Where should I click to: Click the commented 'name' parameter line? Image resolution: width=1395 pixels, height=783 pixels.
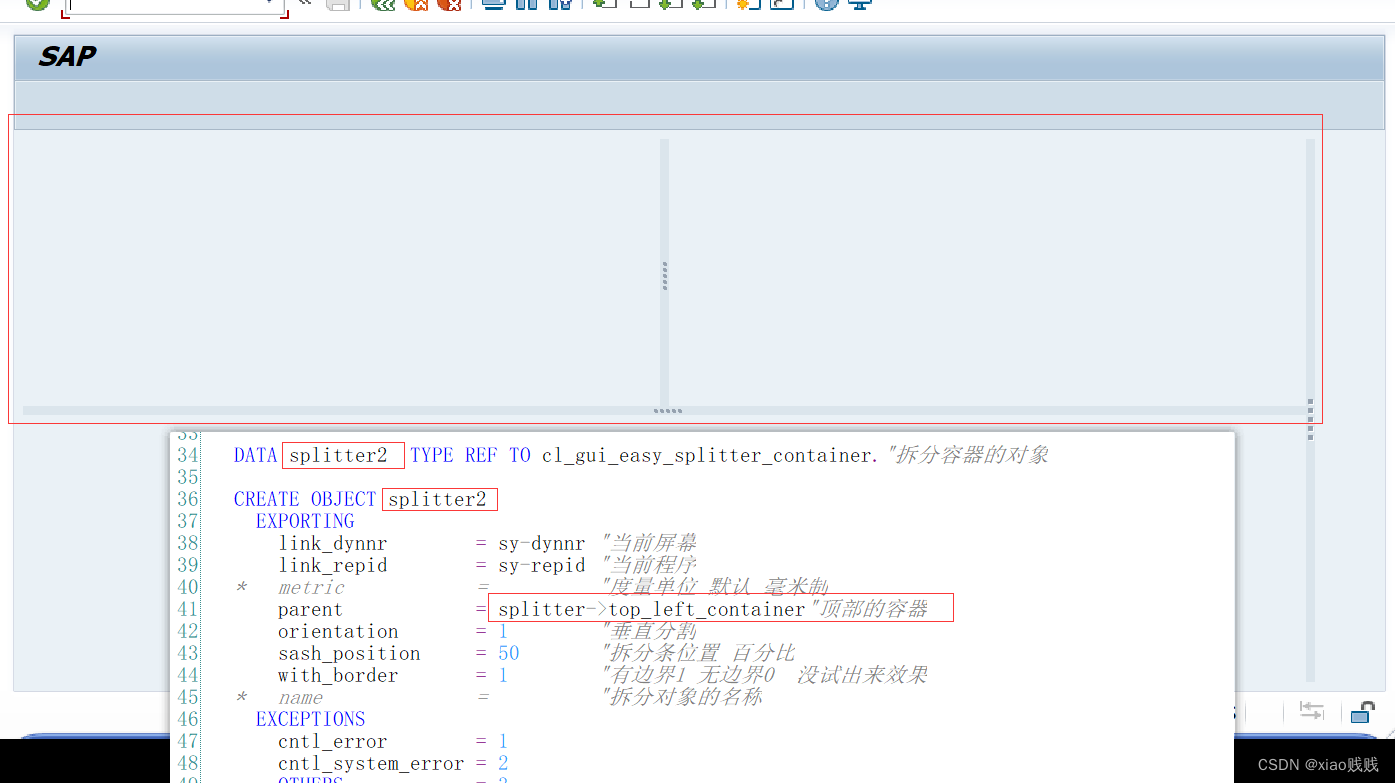(x=498, y=697)
